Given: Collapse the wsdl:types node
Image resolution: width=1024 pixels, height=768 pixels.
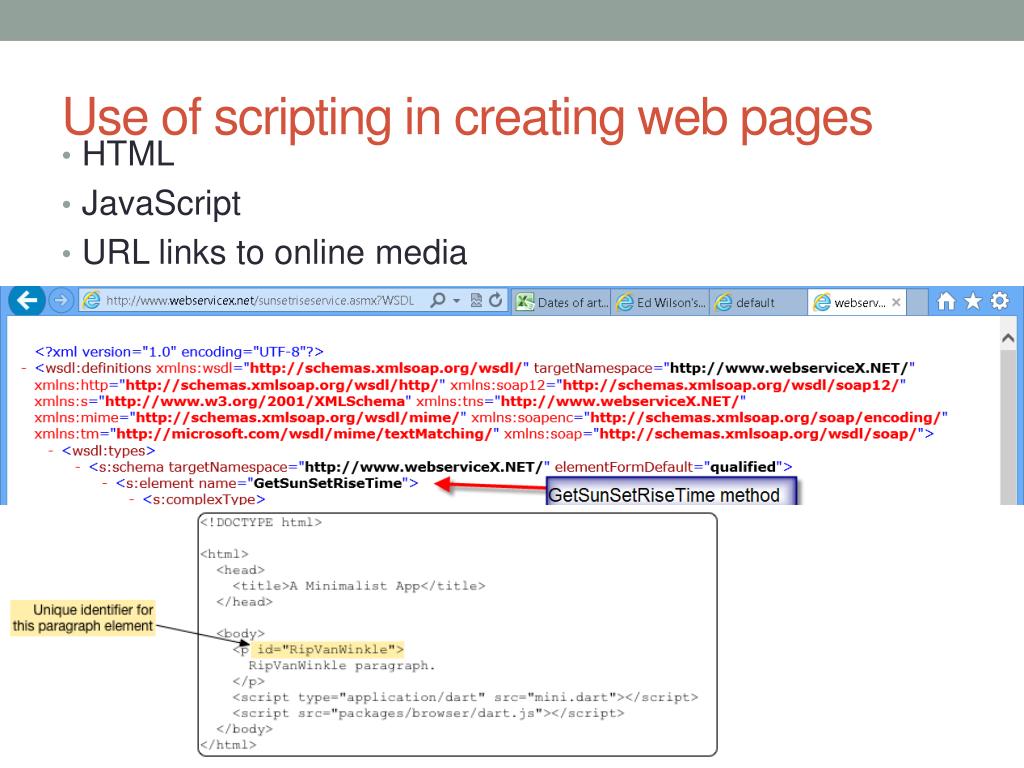Looking at the screenshot, I should point(51,450).
